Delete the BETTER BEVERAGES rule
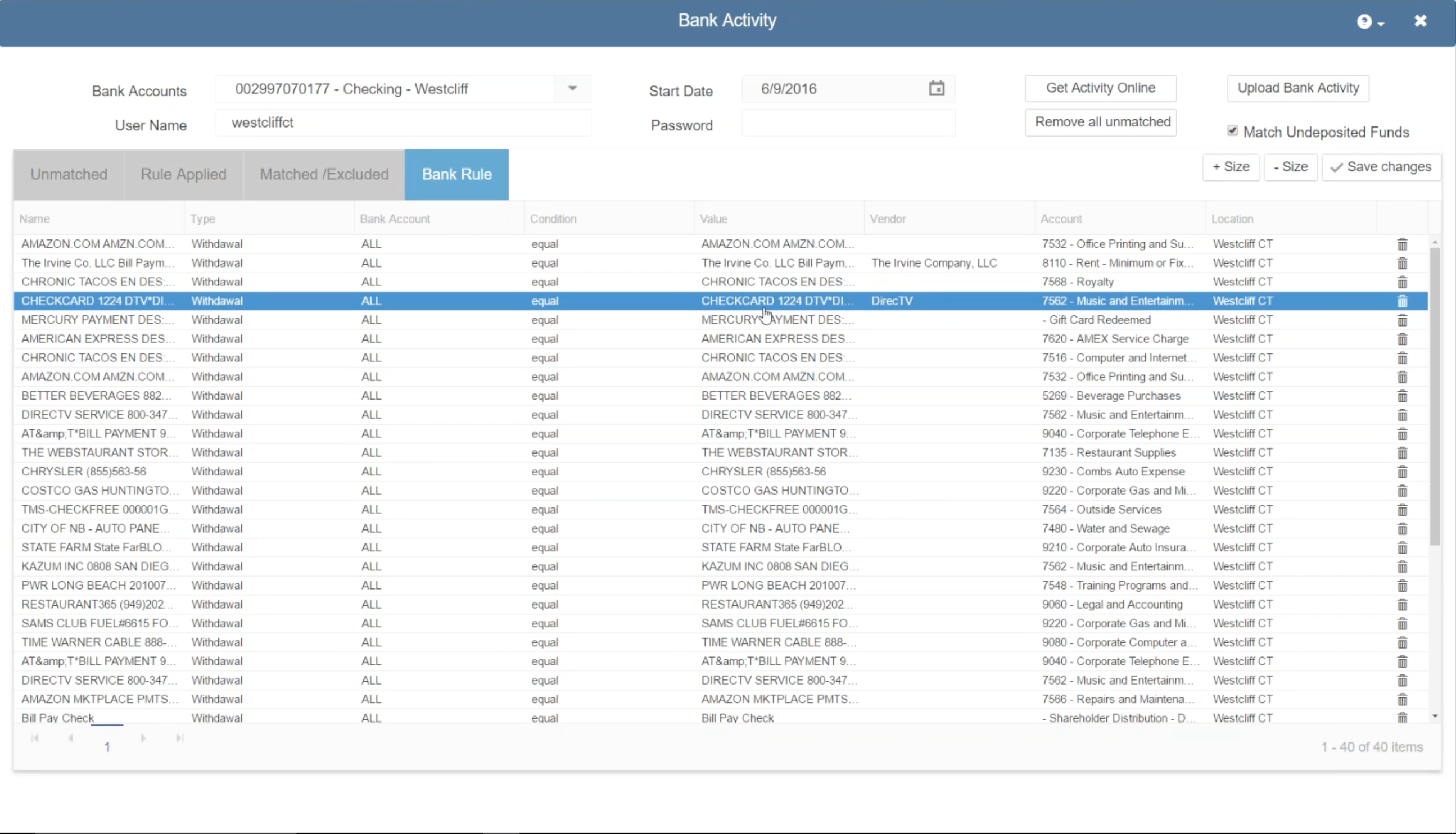Image resolution: width=1456 pixels, height=834 pixels. (1401, 396)
